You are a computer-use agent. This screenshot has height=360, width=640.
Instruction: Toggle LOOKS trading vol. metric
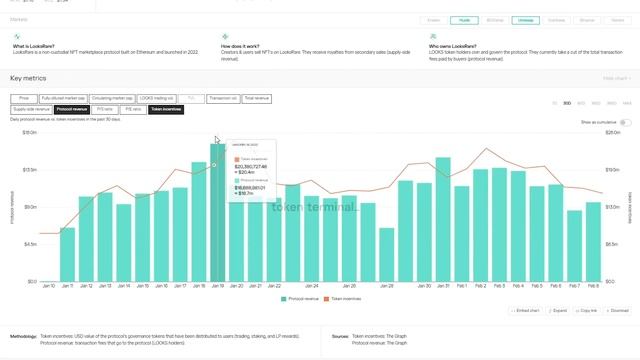[x=157, y=99]
